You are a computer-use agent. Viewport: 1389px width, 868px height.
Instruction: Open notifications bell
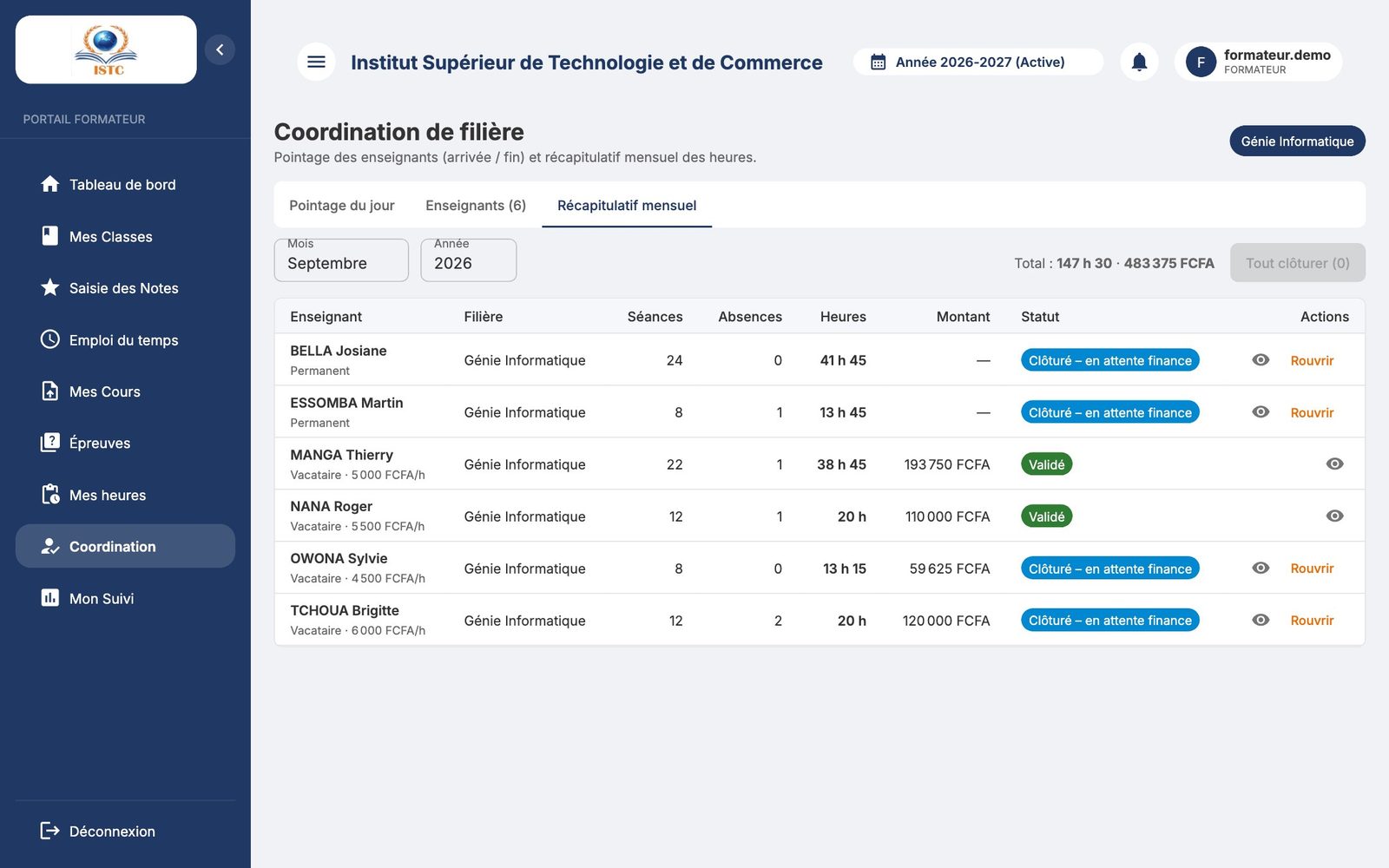tap(1139, 62)
